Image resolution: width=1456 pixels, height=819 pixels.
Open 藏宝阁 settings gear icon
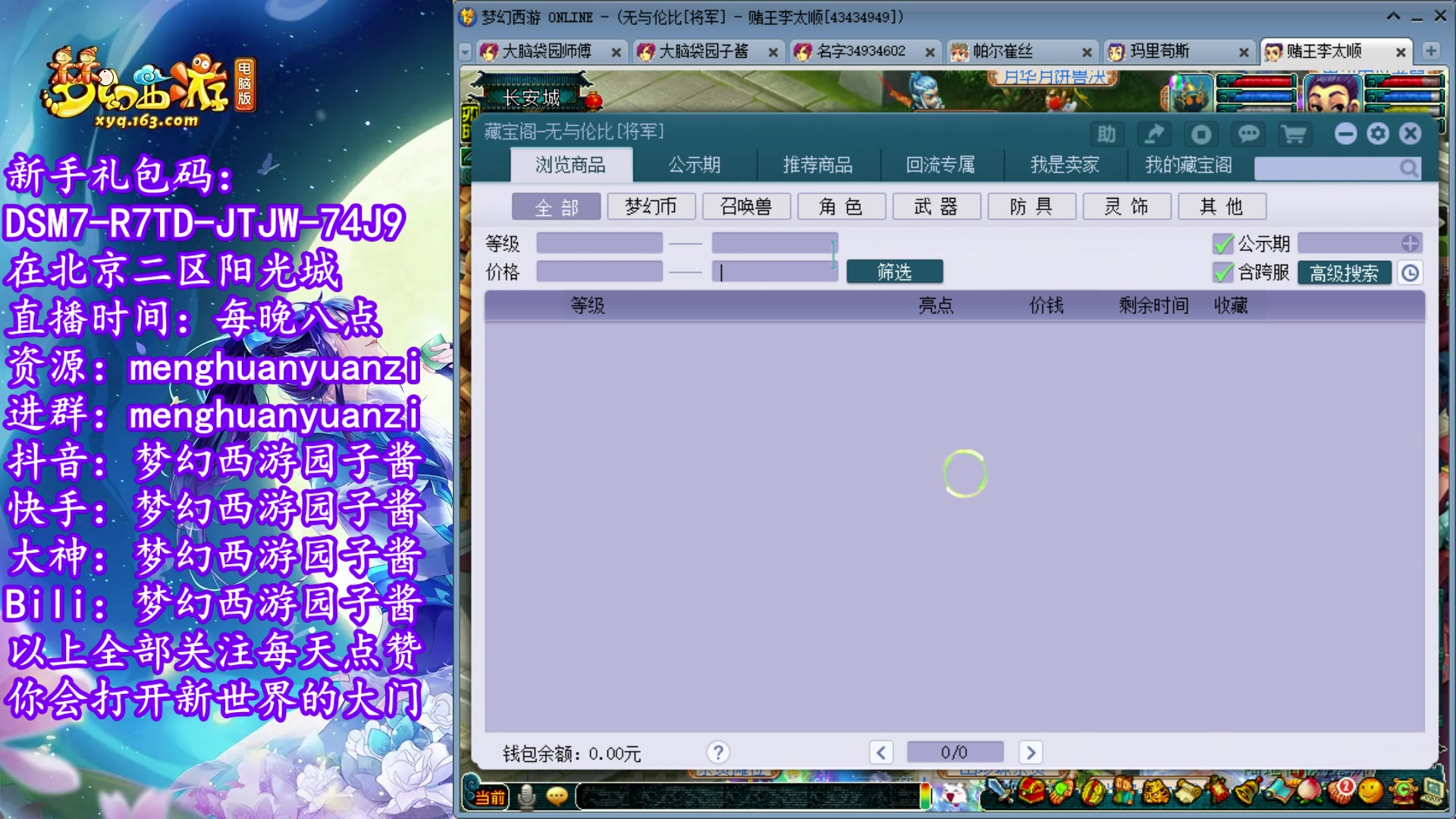1378,134
